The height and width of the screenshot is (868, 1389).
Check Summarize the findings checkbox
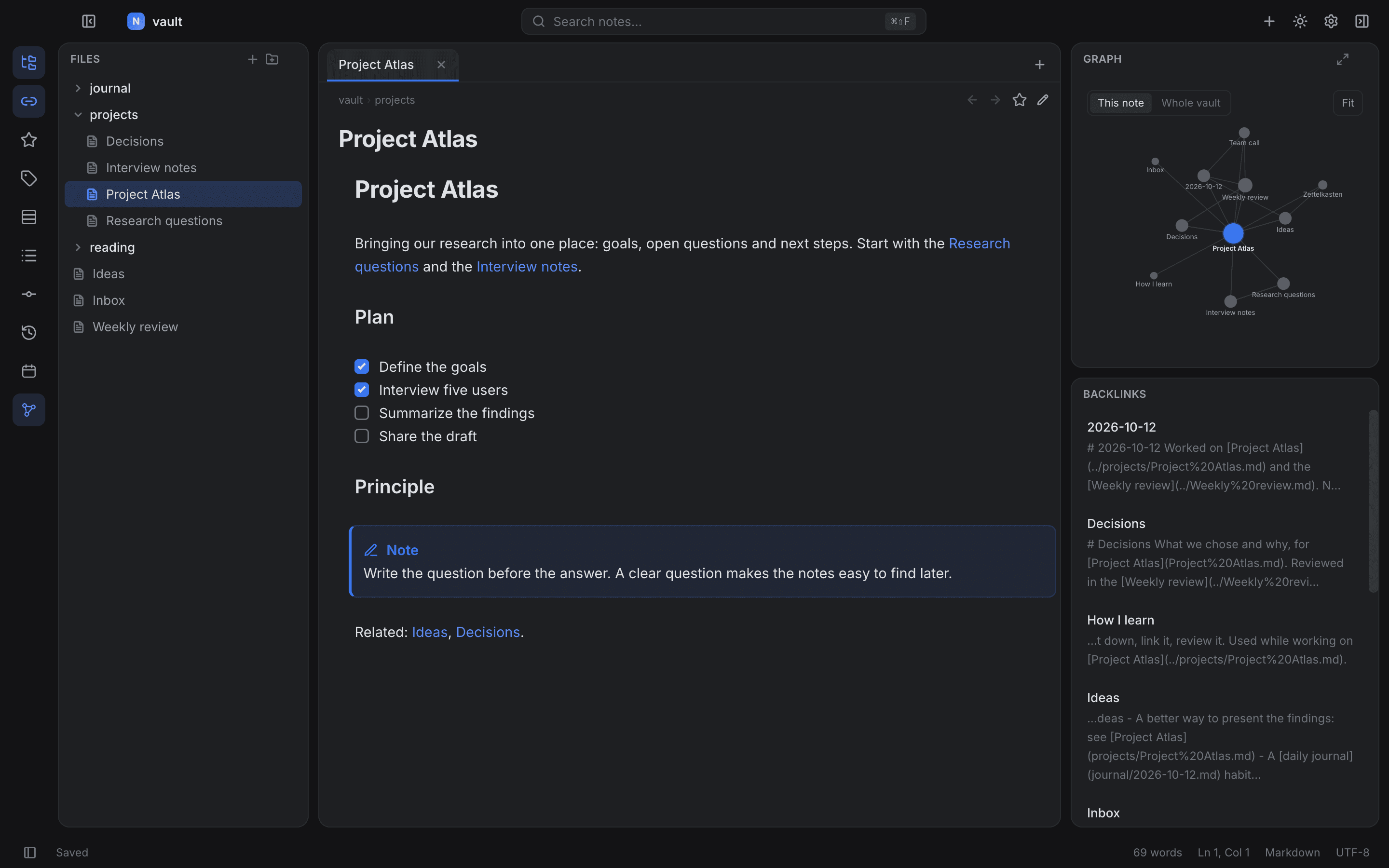point(362,413)
